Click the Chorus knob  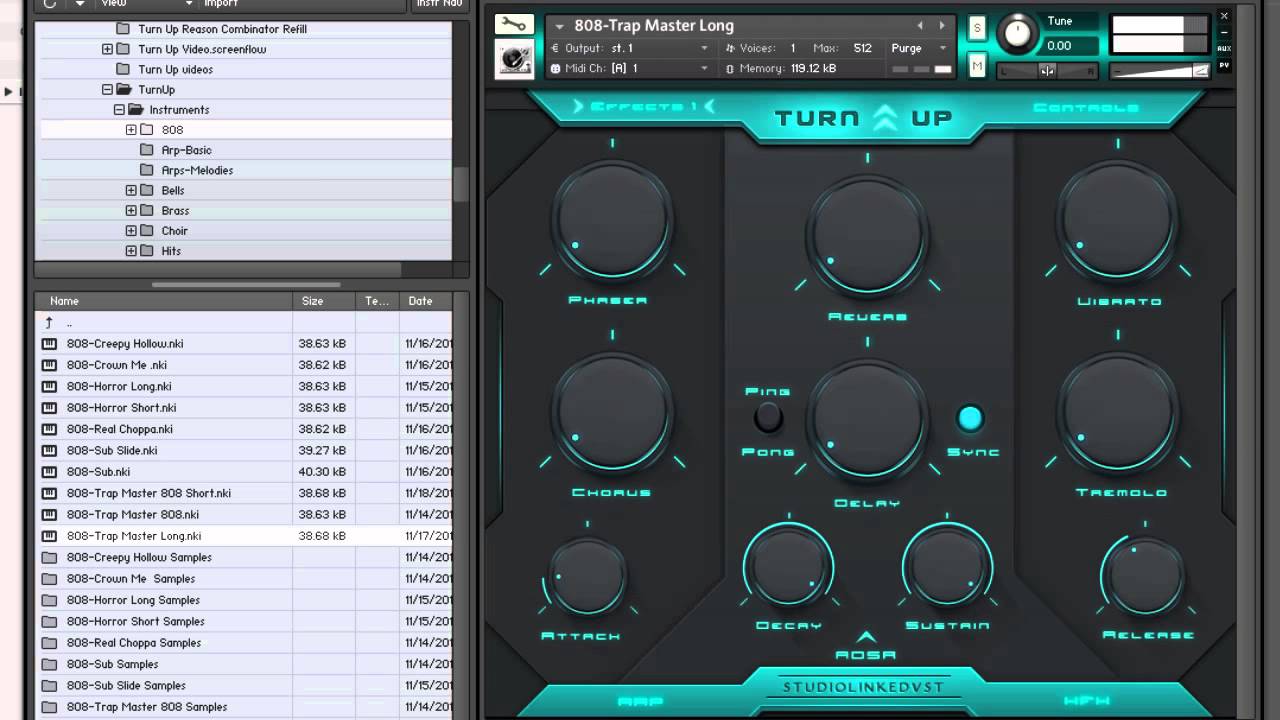(612, 412)
